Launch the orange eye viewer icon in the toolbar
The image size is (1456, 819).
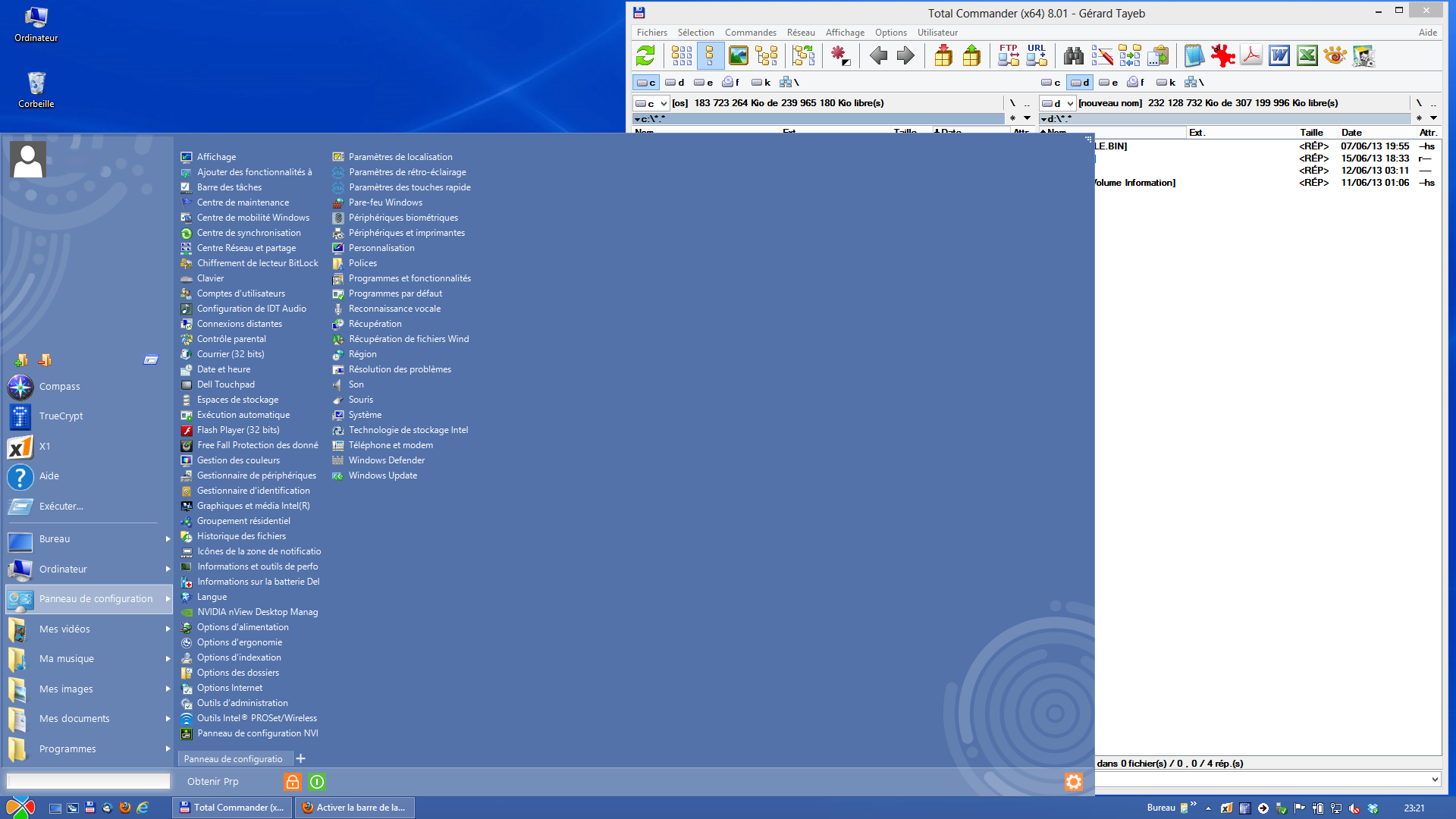(1335, 55)
